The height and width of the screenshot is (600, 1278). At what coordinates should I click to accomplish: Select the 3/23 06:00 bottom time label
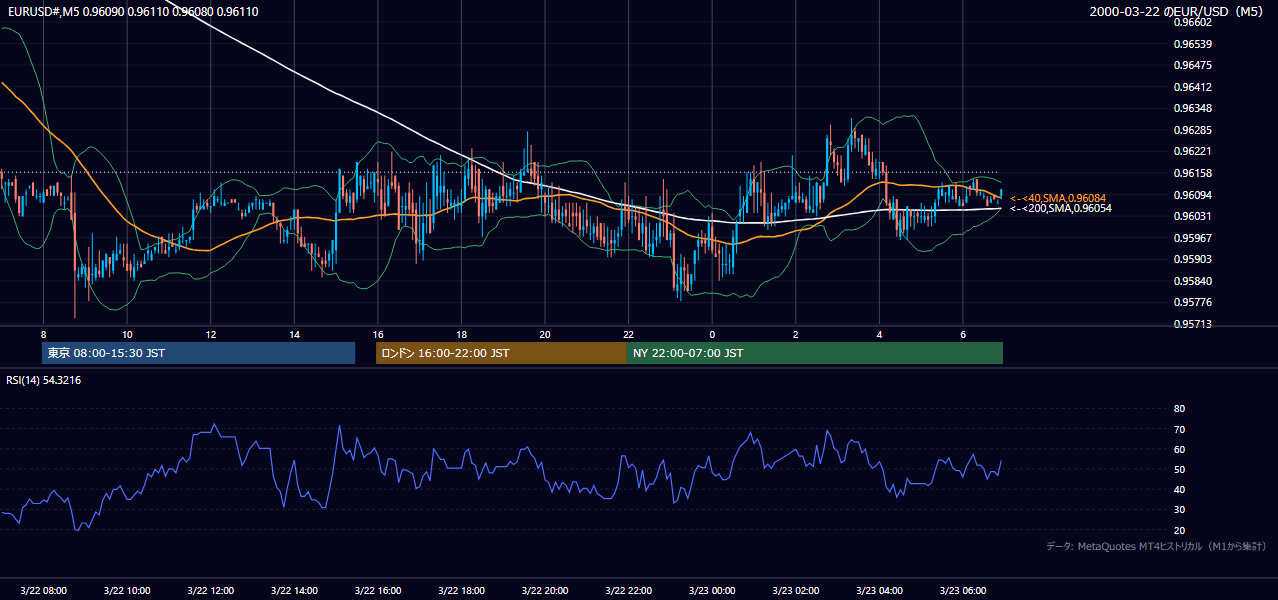tap(963, 591)
